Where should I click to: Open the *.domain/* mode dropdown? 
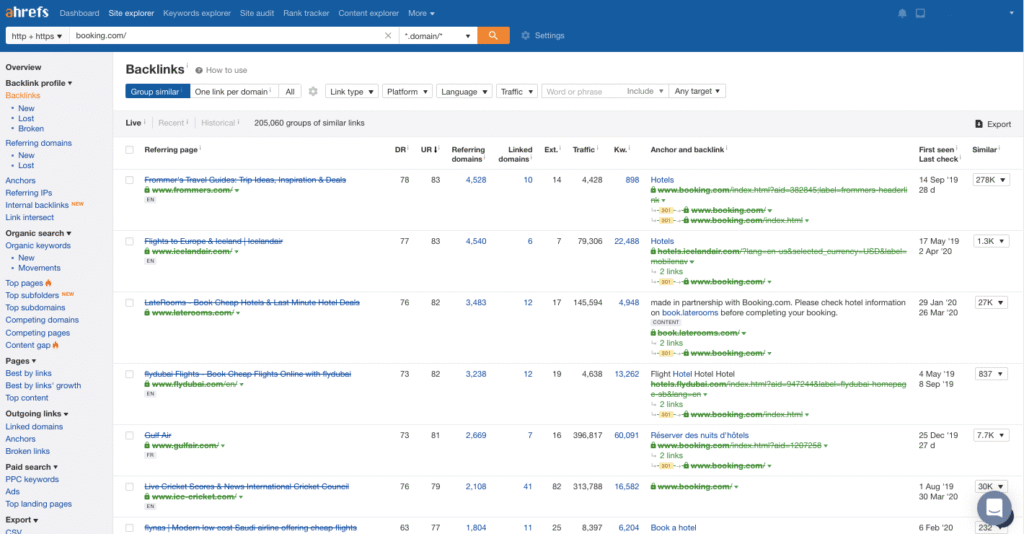(x=438, y=36)
